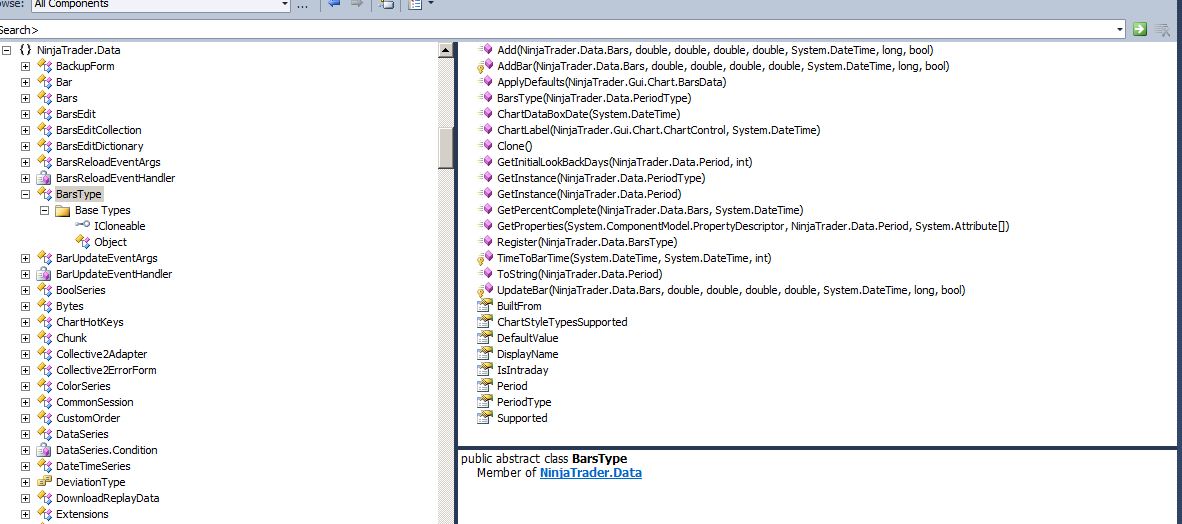Click the Supported property icon
Viewport: 1182px width, 524px height.
485,418
